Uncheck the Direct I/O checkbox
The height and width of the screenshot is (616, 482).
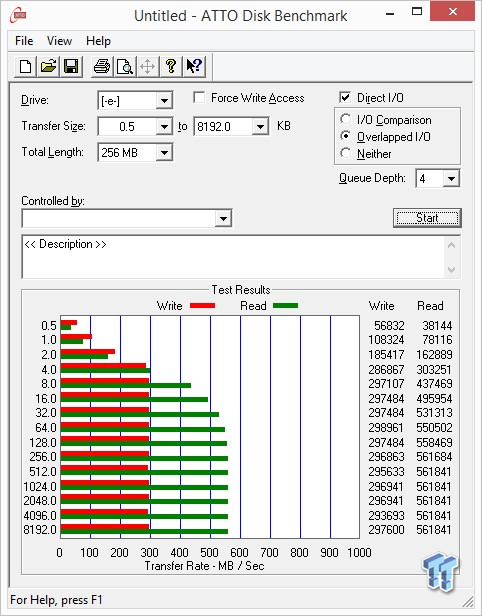point(345,97)
